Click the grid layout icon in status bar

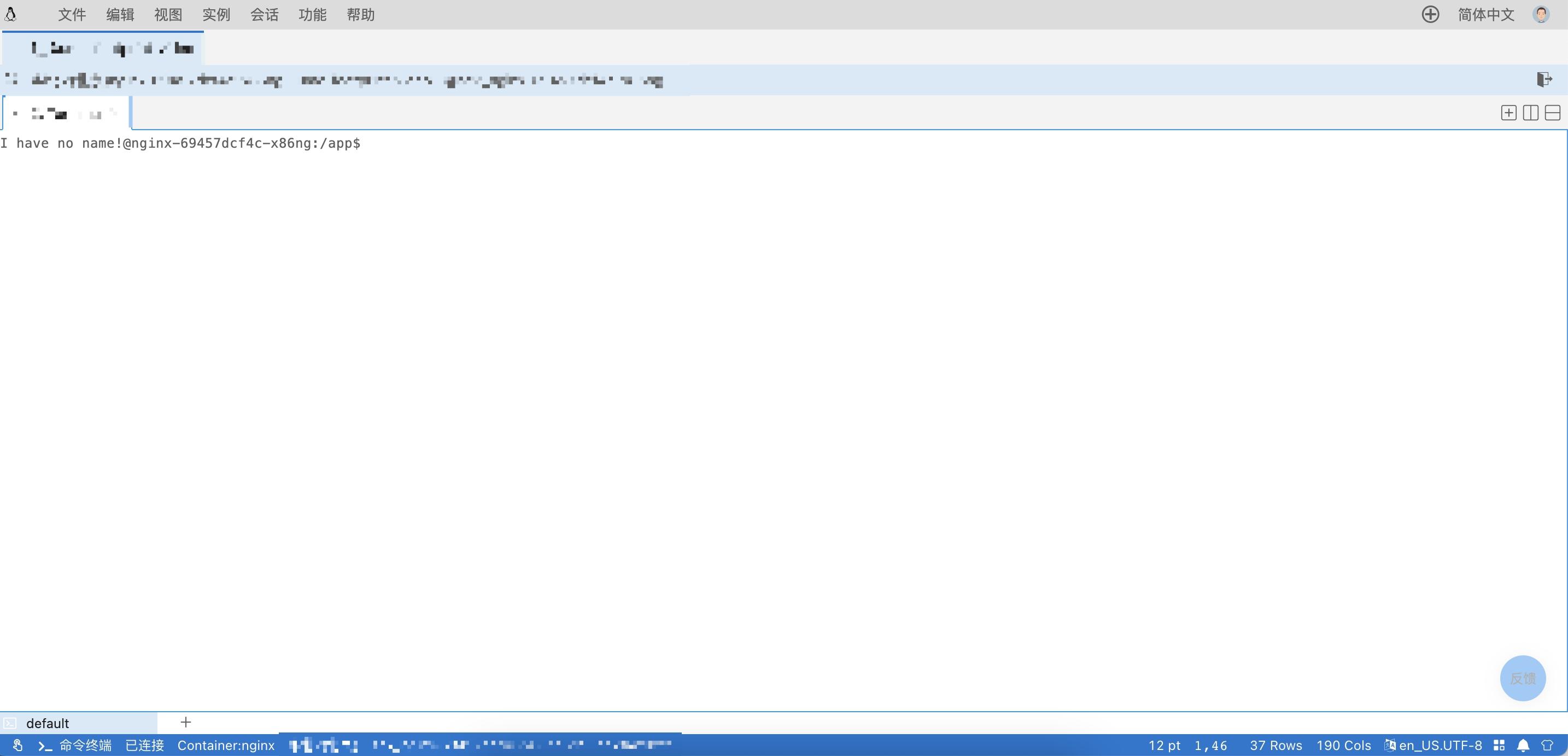click(x=1499, y=745)
